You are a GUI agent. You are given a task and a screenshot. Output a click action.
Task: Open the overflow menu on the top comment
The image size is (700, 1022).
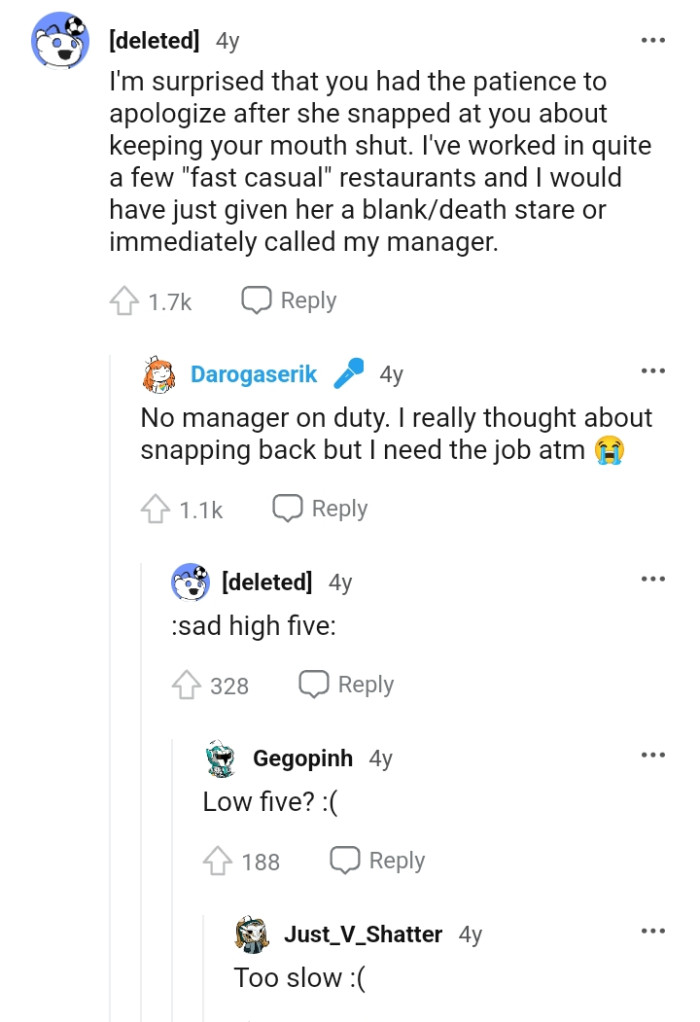652,39
